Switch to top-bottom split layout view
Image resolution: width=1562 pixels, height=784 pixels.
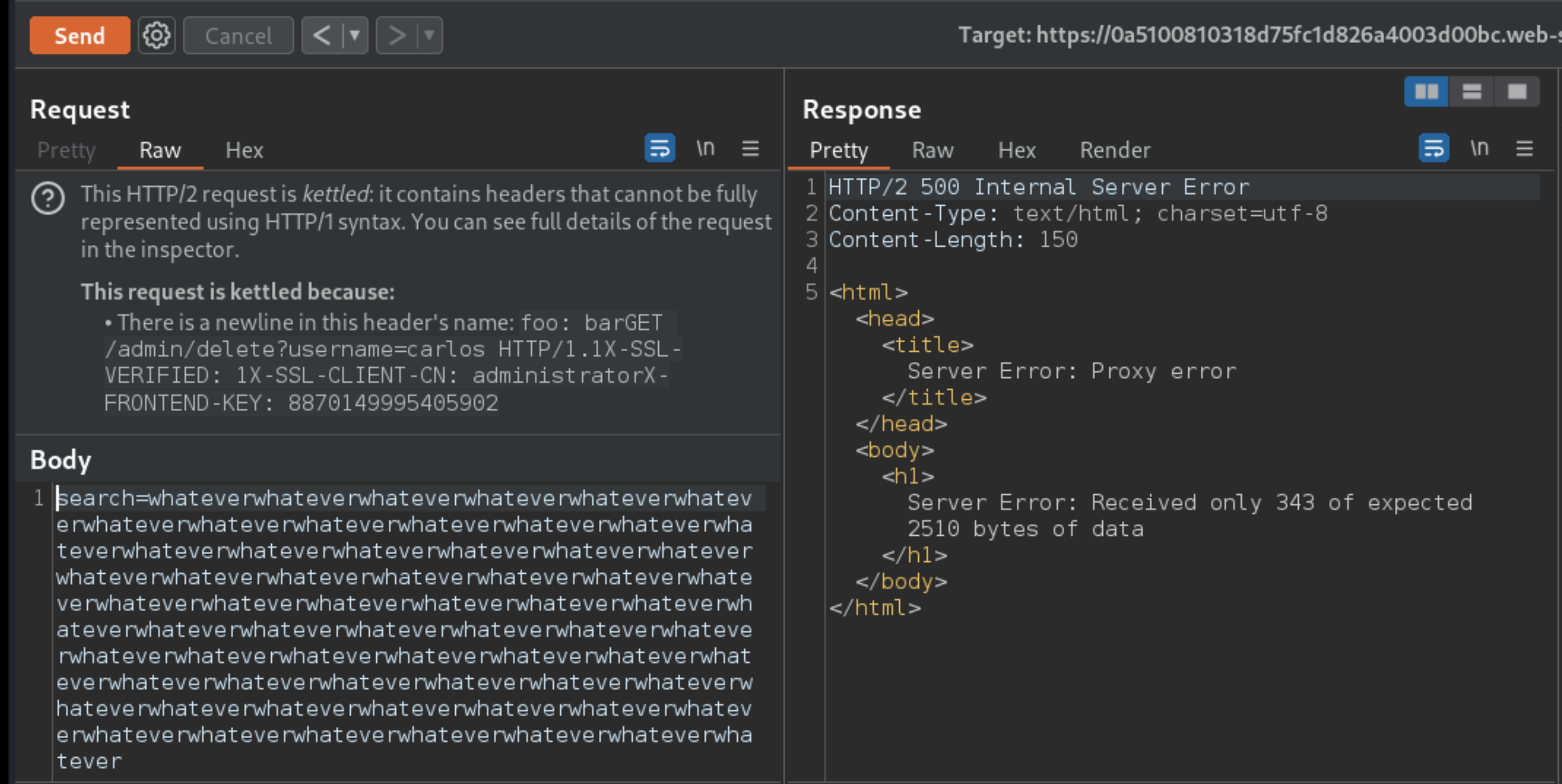click(x=1471, y=92)
